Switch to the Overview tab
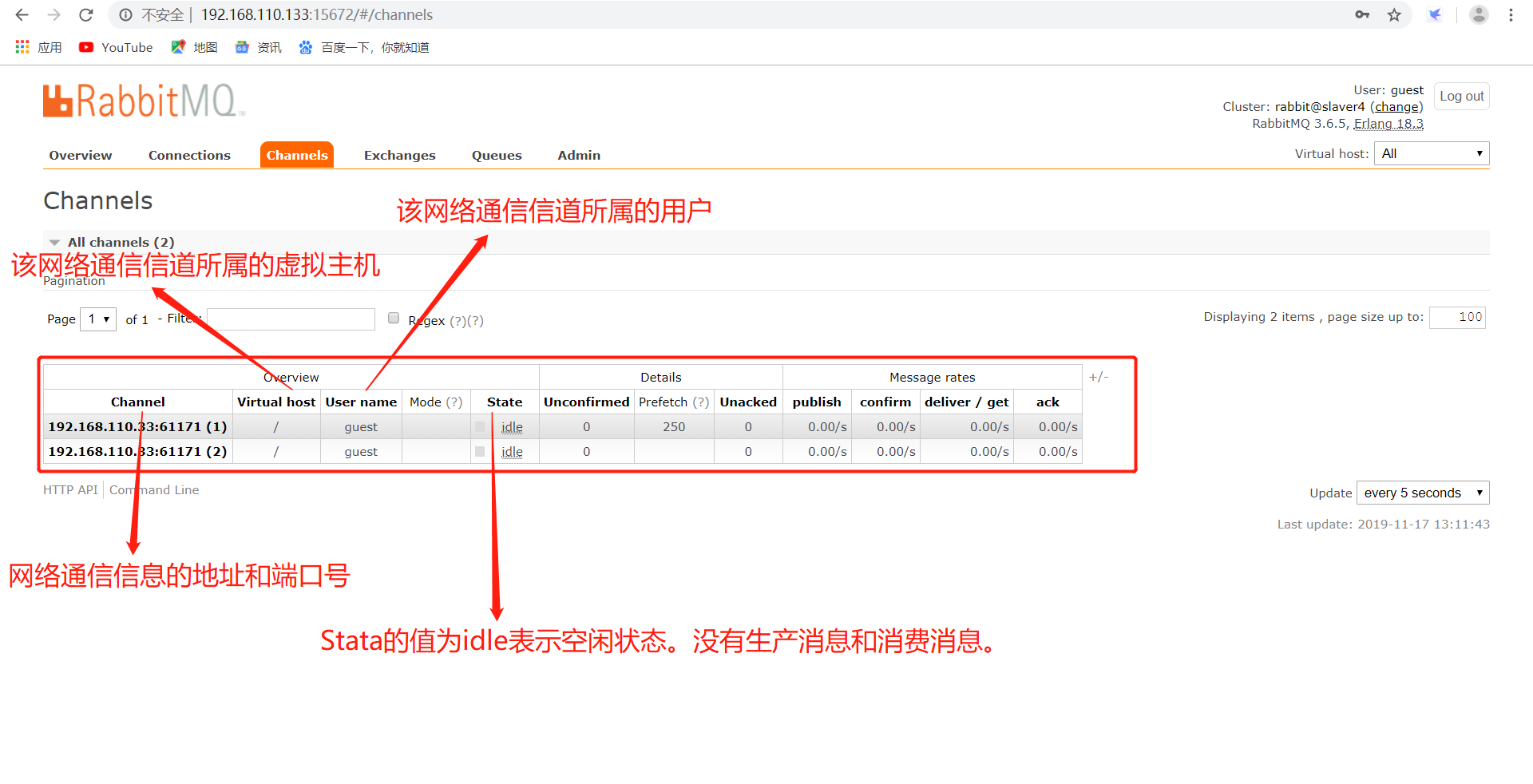The height and width of the screenshot is (784, 1533). (x=81, y=155)
